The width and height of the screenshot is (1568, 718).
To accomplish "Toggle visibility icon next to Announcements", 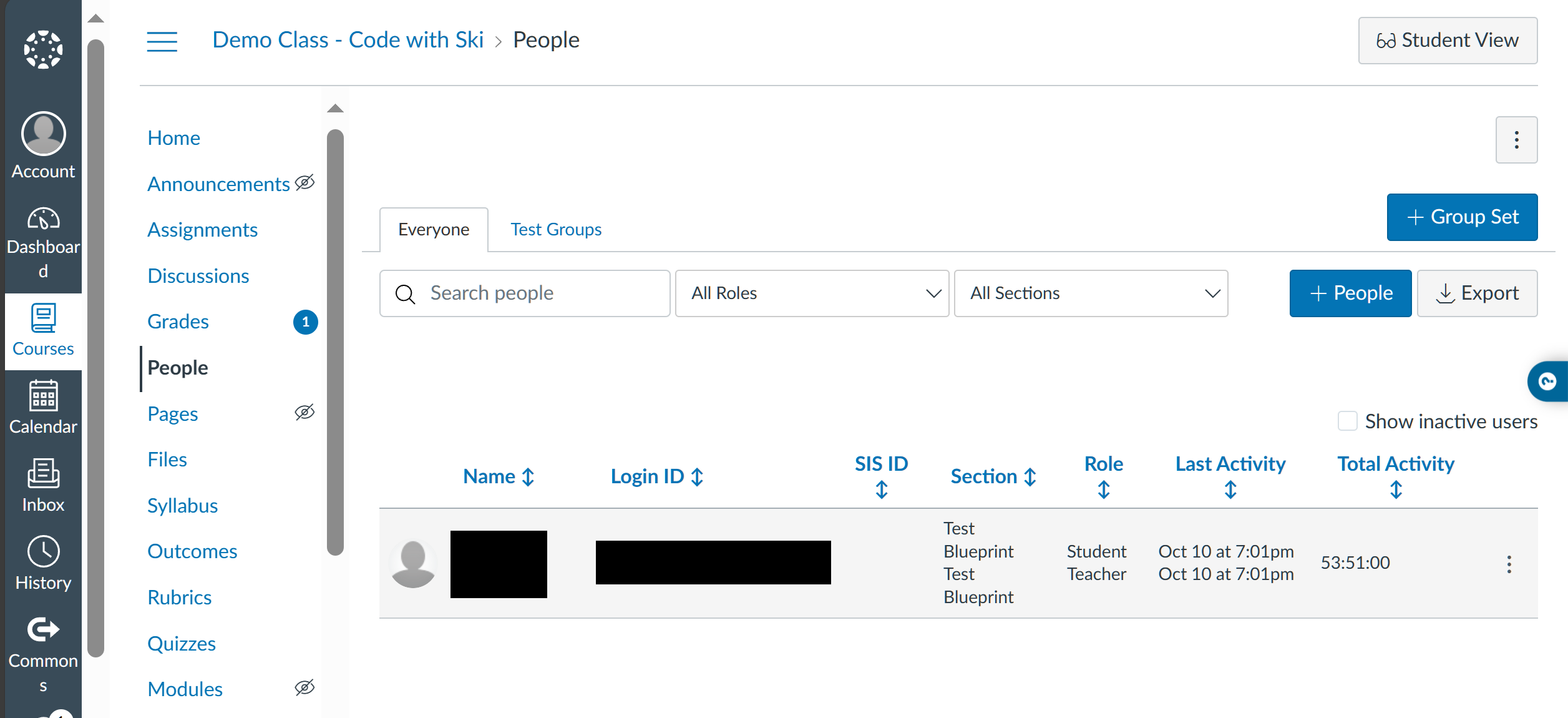I will click(304, 182).
